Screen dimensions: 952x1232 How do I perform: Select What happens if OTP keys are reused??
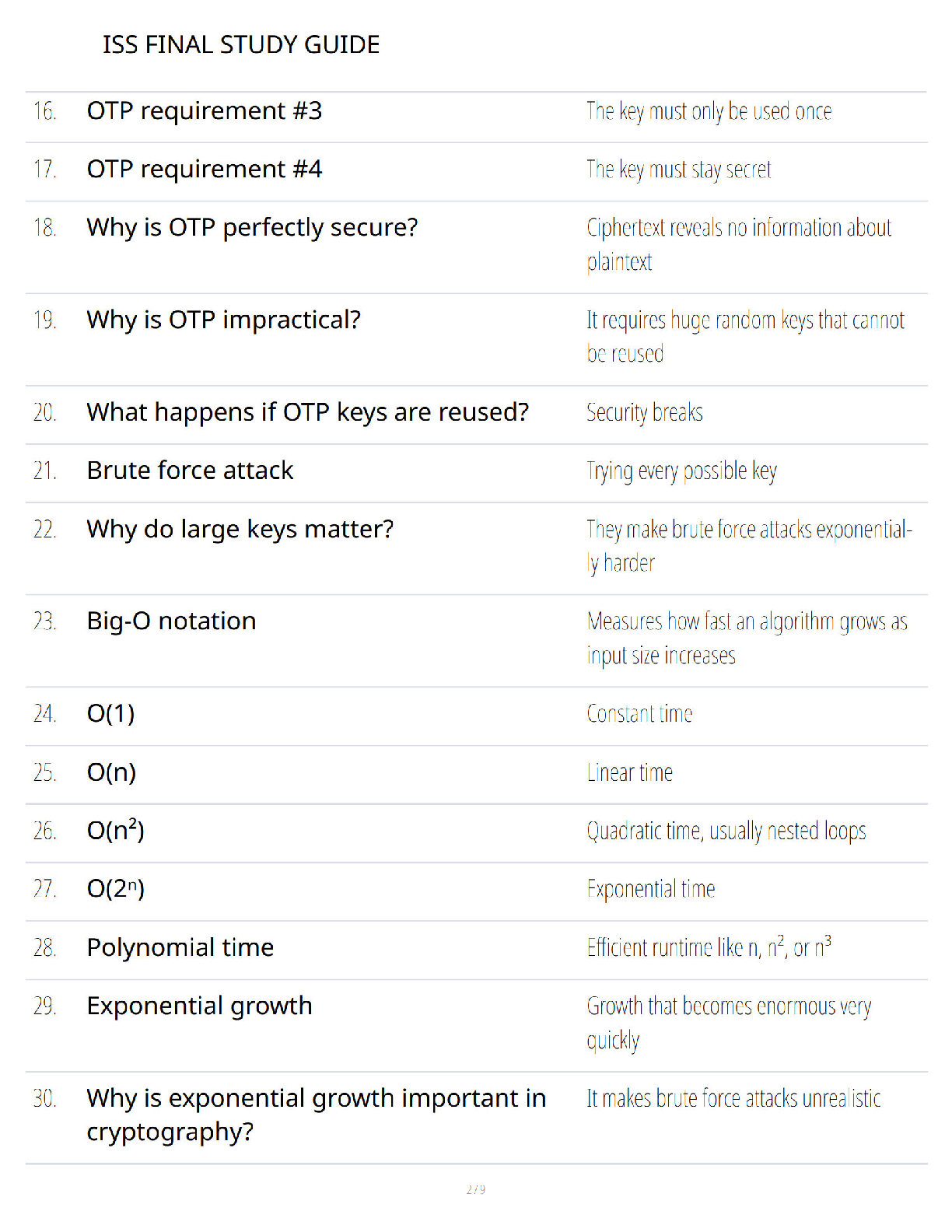(x=308, y=412)
